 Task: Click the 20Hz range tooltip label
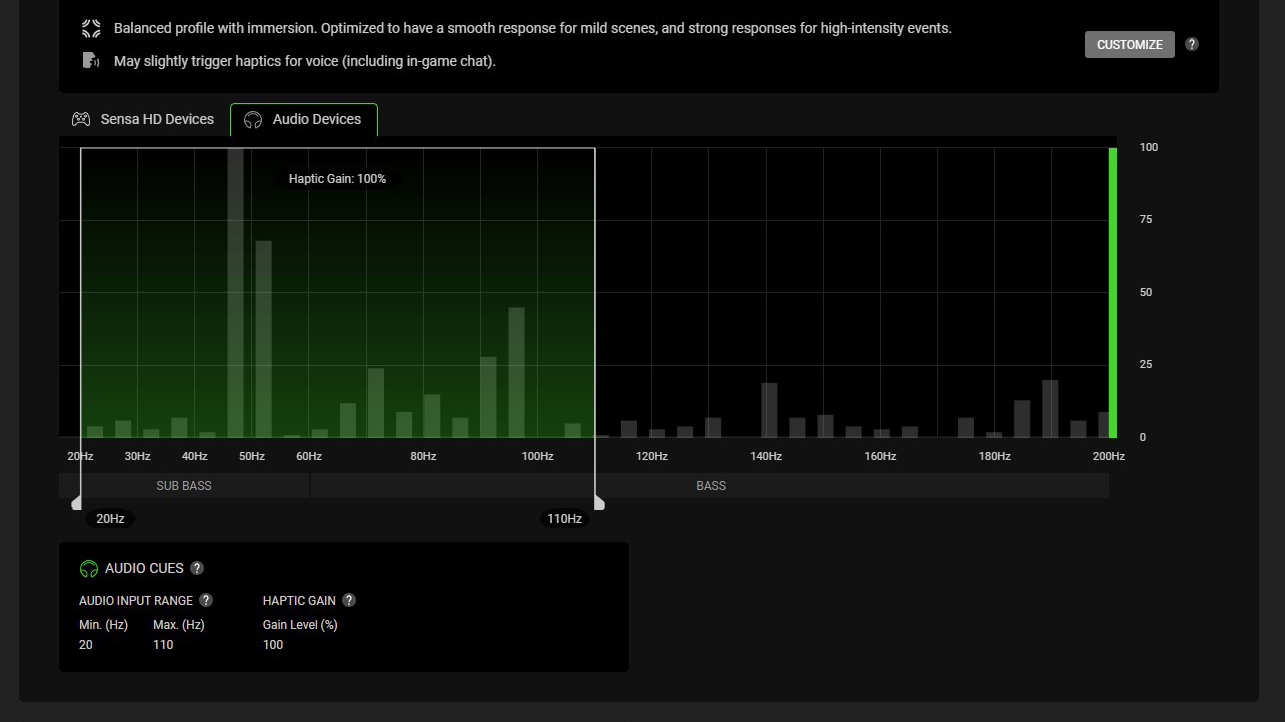click(110, 519)
